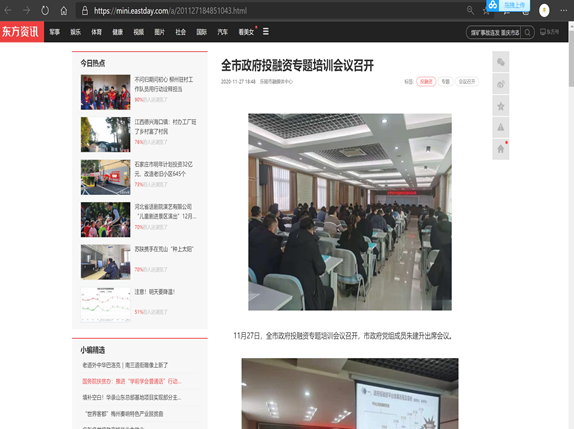Click the home icon in side toolbar
Viewport: 574px width, 429px height.
click(501, 149)
